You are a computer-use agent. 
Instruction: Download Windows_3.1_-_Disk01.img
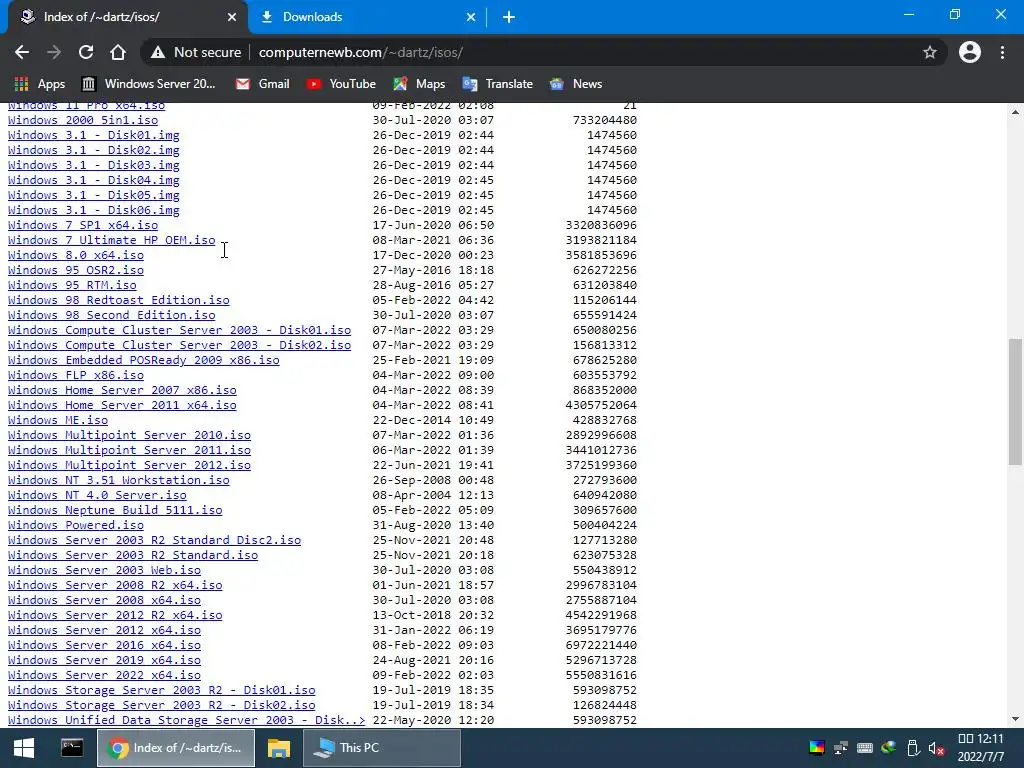point(93,135)
